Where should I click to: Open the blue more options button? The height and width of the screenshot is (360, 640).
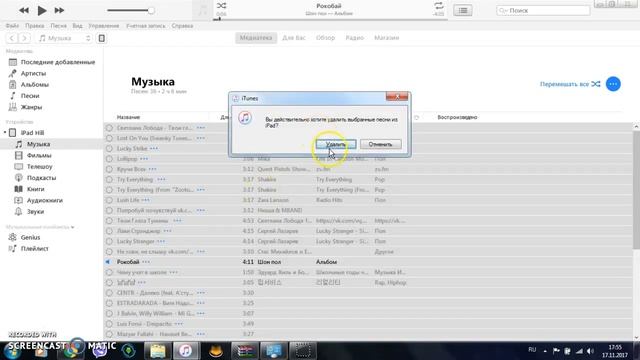coord(613,84)
